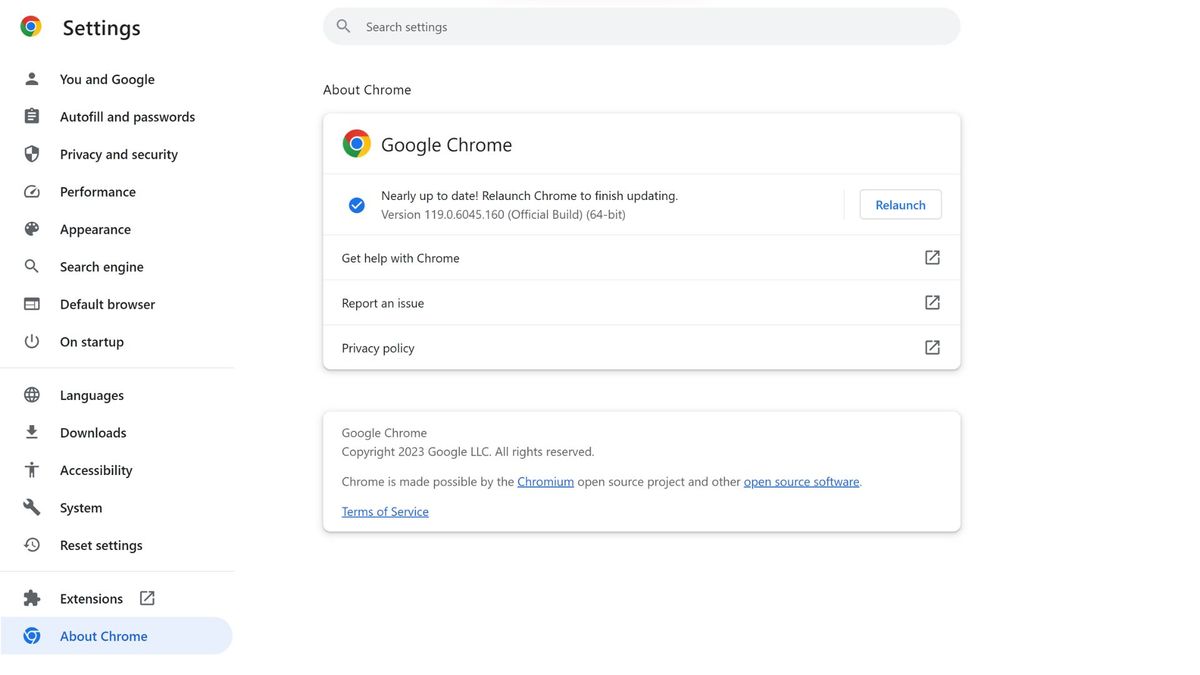Click the Relaunch button
This screenshot has width=1200, height=675.
[x=900, y=204]
